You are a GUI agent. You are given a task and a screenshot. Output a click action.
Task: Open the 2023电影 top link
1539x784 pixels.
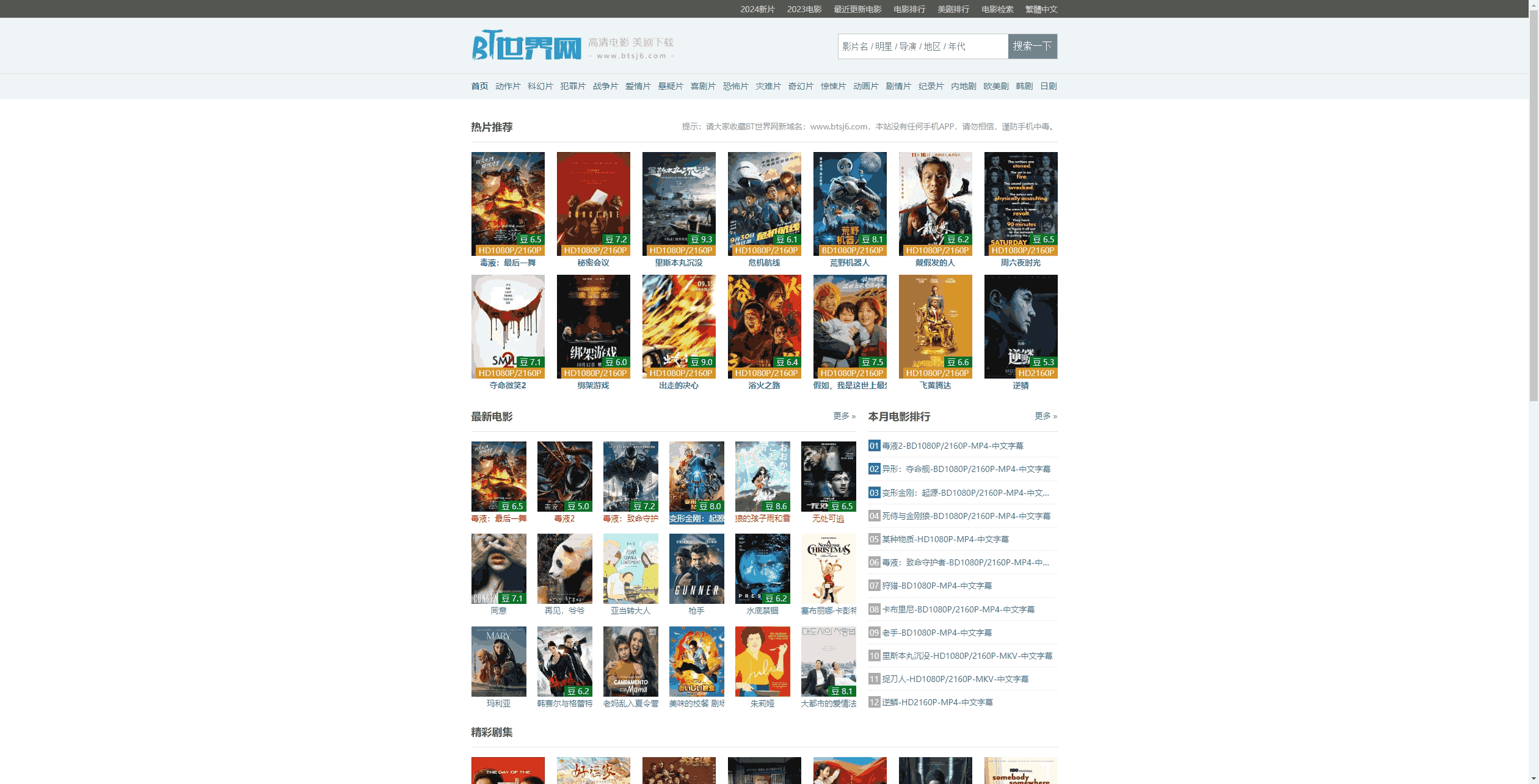804,9
